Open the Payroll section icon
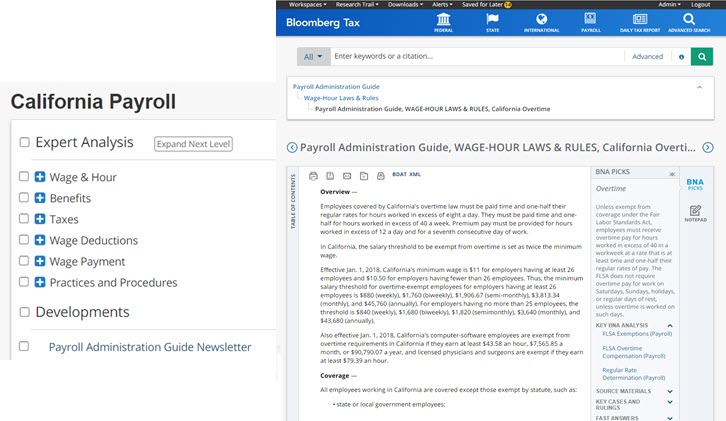 coord(590,22)
